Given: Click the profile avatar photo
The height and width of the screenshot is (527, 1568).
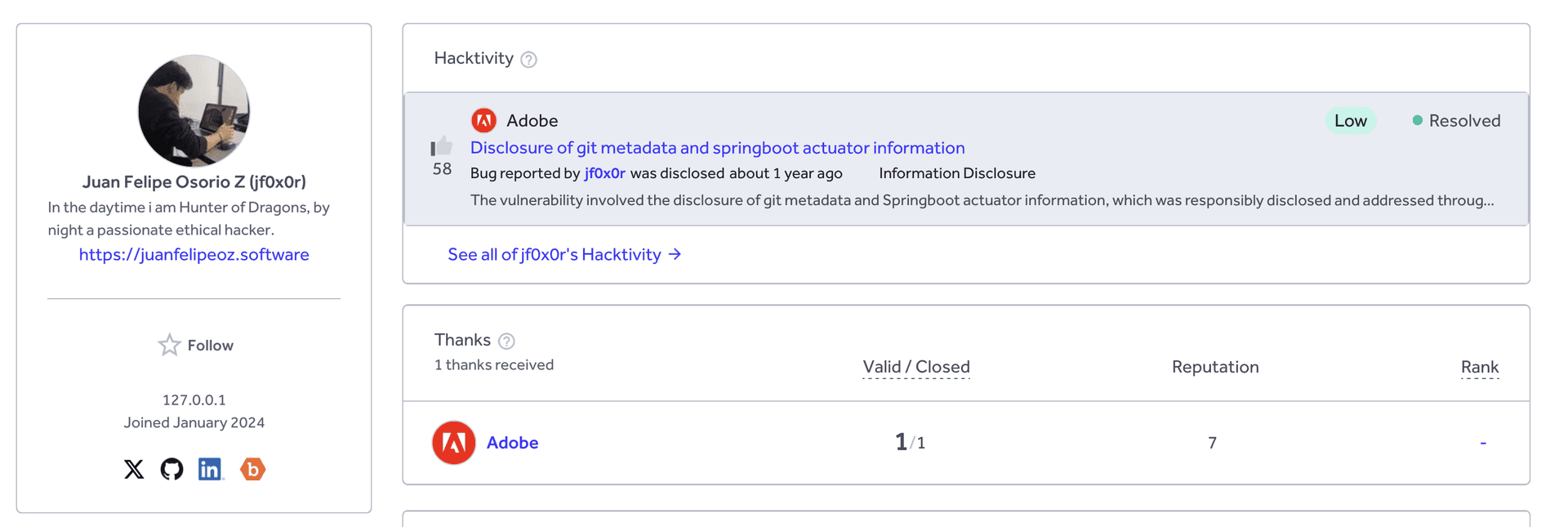Looking at the screenshot, I should point(194,111).
